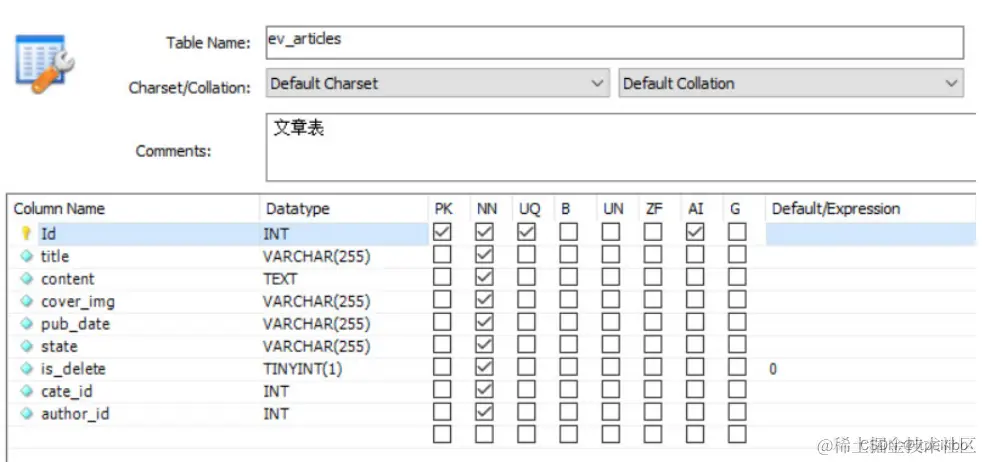This screenshot has width=983, height=462.
Task: Click the TEXT datatype of content
Action: pyautogui.click(x=280, y=279)
